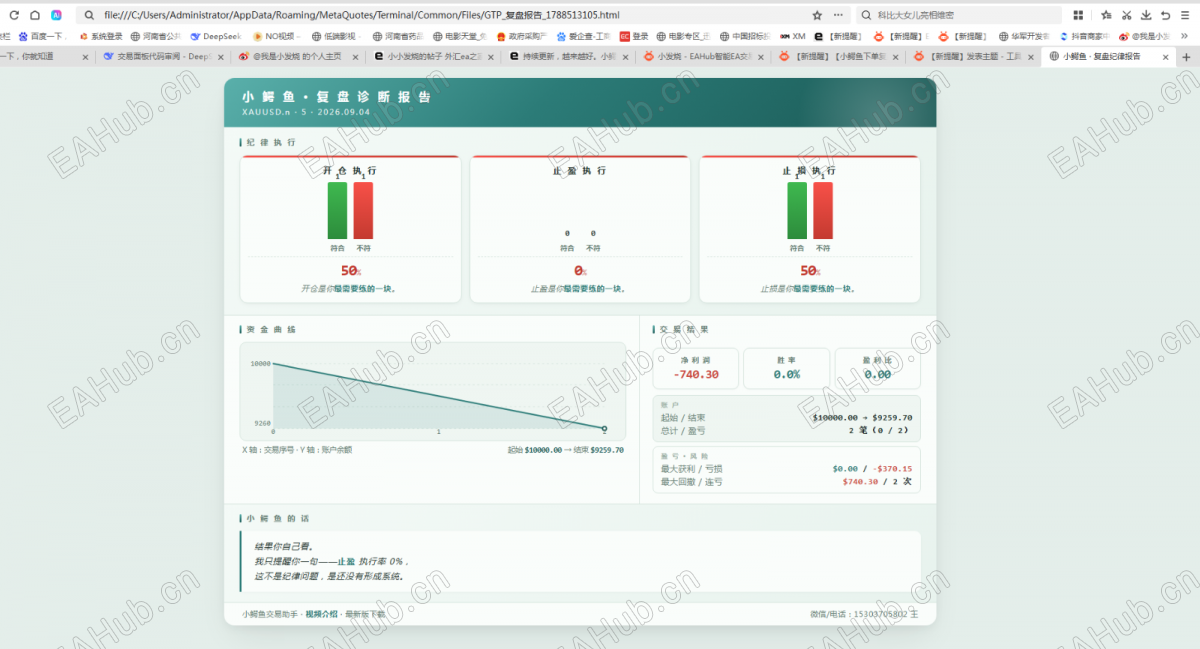Open the favorites list star icon
The image size is (1200, 649).
pos(1106,15)
